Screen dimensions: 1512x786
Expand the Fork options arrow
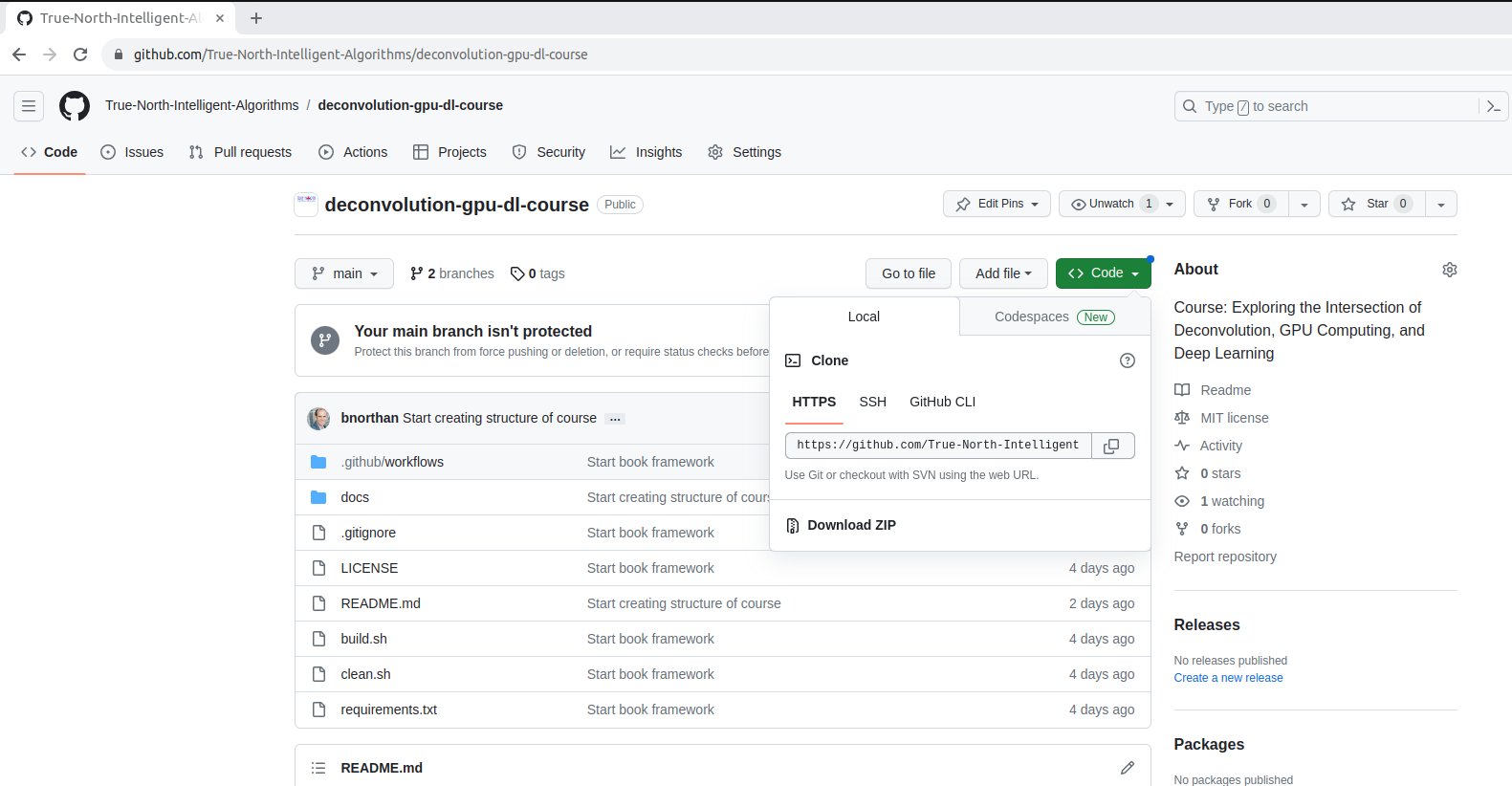tap(1304, 204)
